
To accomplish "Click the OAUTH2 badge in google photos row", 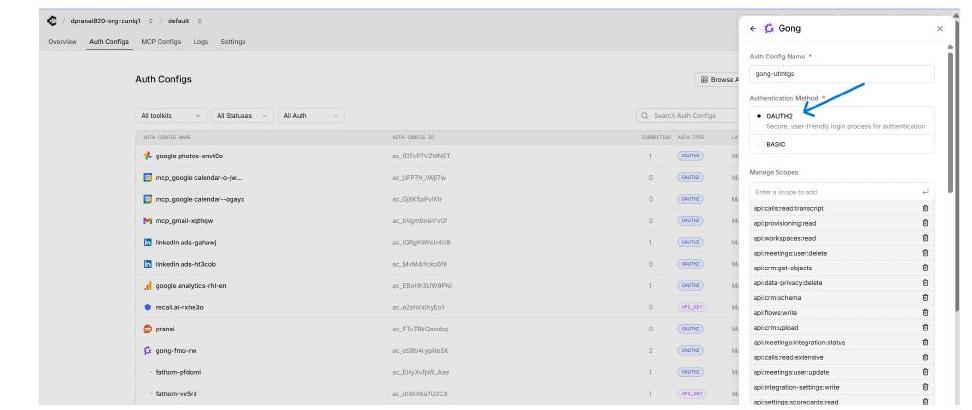I will tap(690, 156).
